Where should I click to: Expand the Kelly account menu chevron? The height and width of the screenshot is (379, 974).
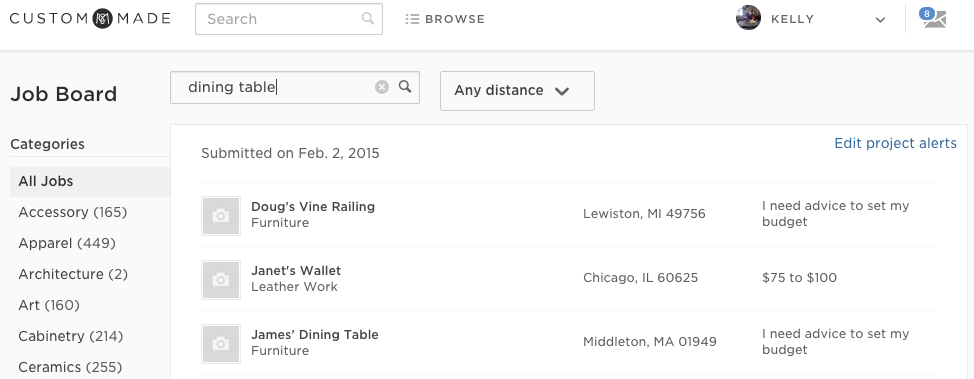[x=880, y=19]
